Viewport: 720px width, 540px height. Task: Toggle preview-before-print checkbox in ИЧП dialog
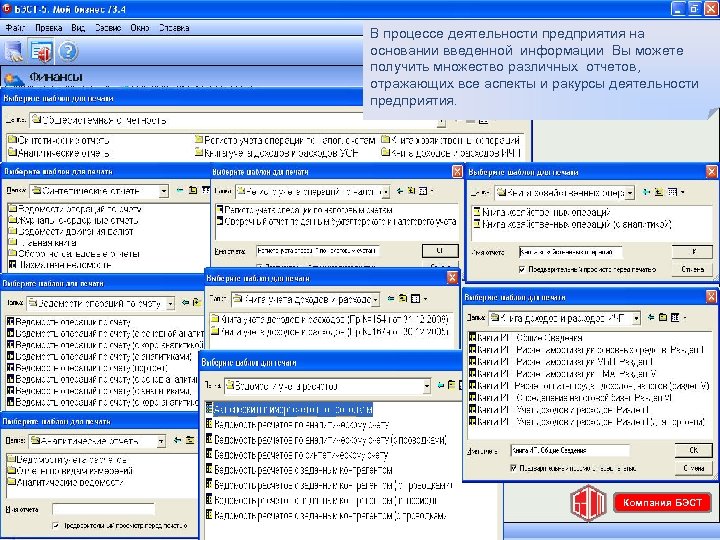[x=513, y=468]
